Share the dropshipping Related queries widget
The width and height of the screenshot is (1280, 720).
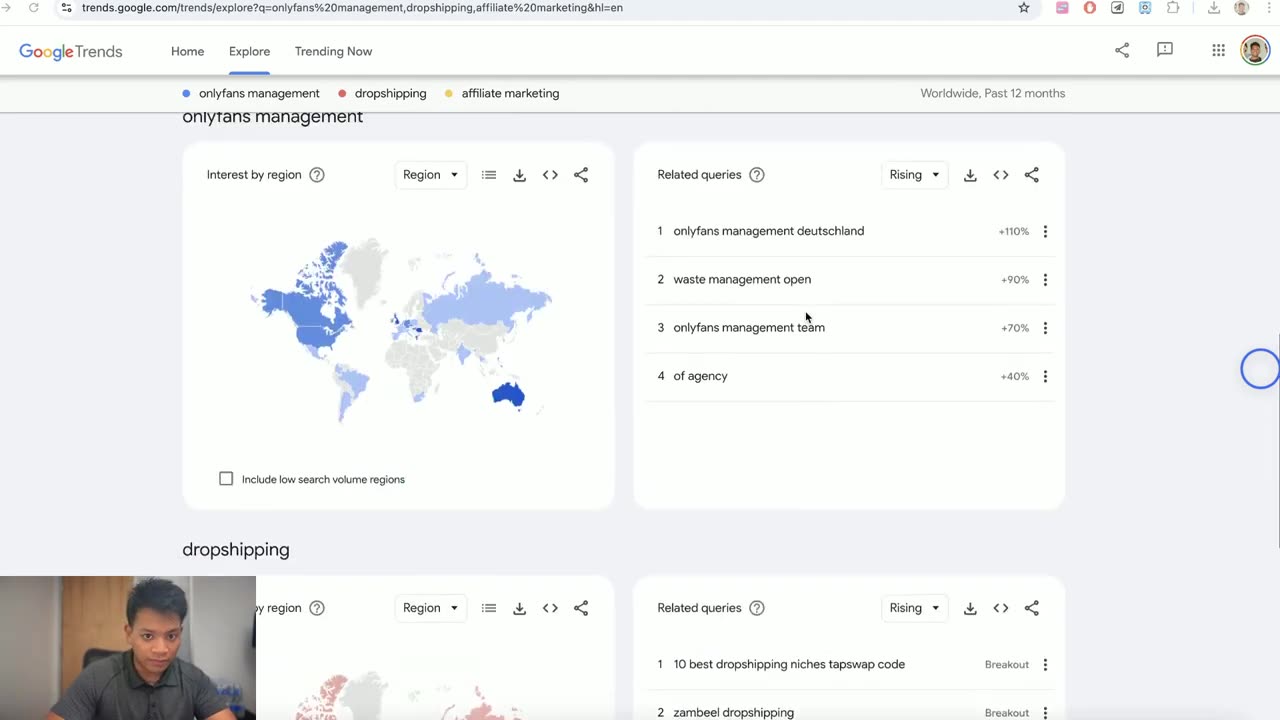pyautogui.click(x=1032, y=608)
